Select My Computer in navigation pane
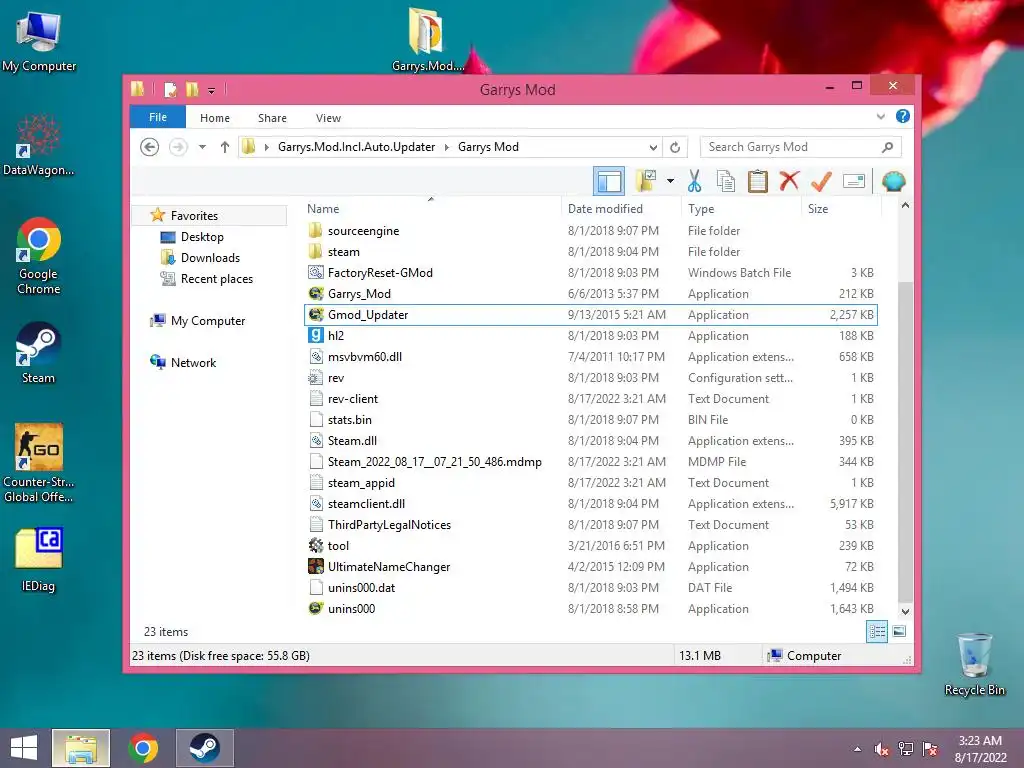 point(208,321)
